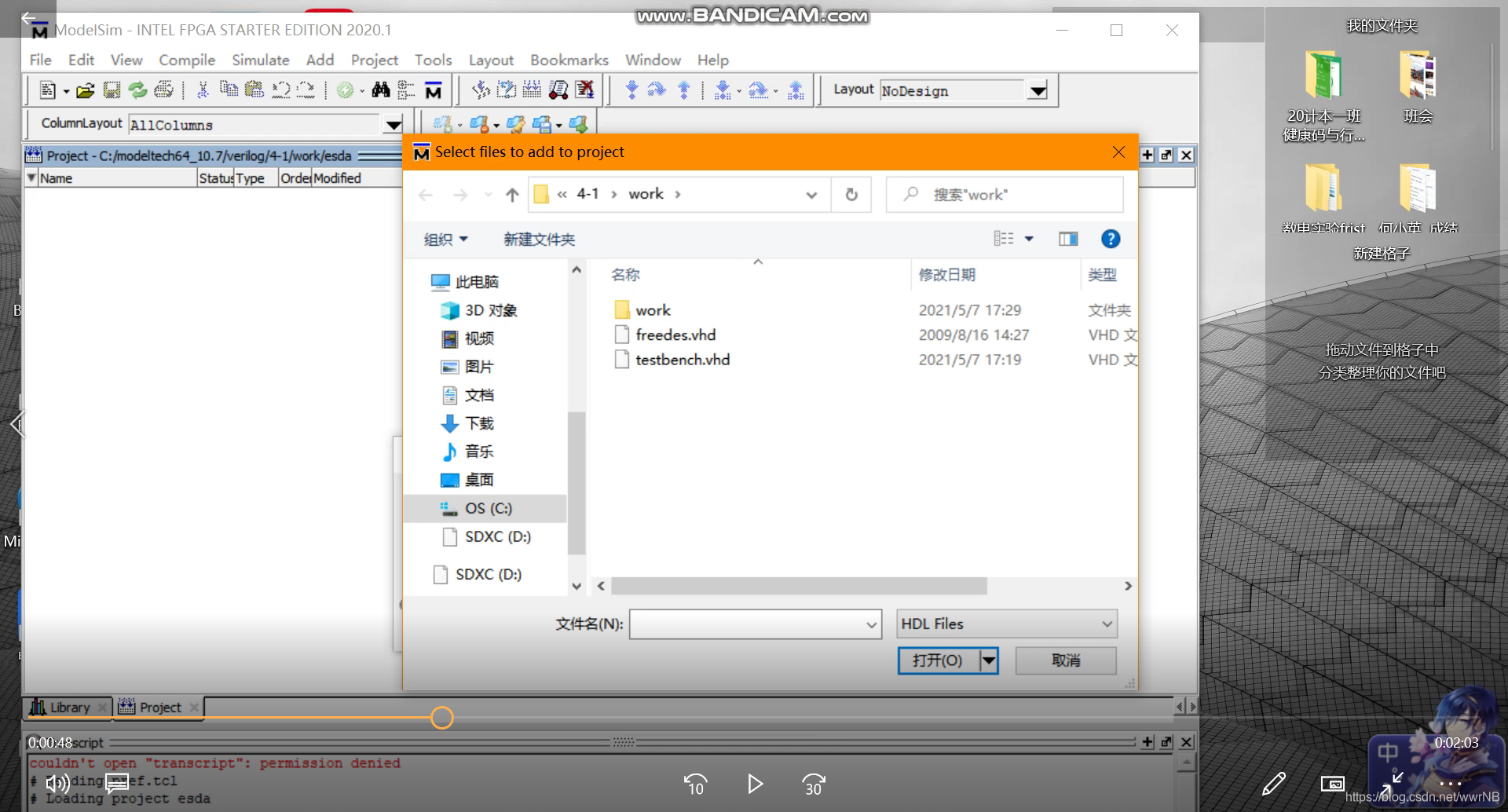The height and width of the screenshot is (812, 1508).
Task: Select 下载 in navigation pane
Action: click(x=478, y=423)
